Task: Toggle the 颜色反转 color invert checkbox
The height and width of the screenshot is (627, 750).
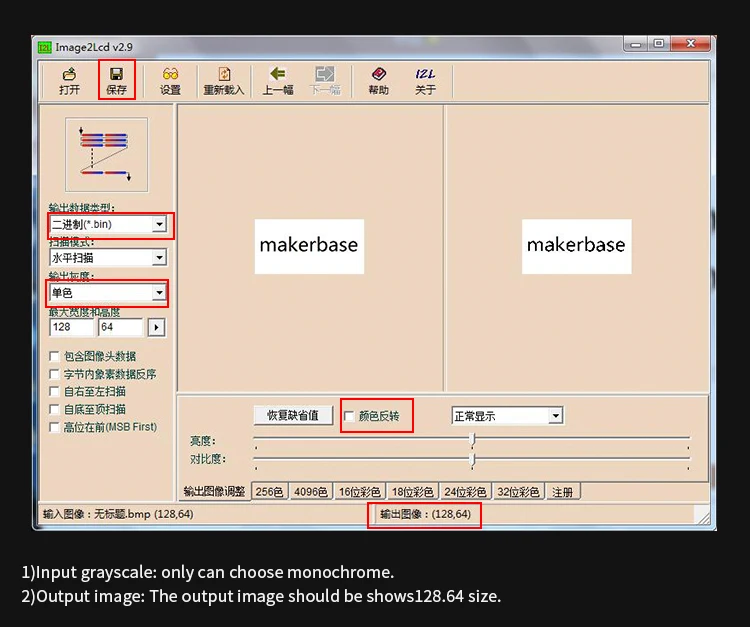Action: [349, 416]
